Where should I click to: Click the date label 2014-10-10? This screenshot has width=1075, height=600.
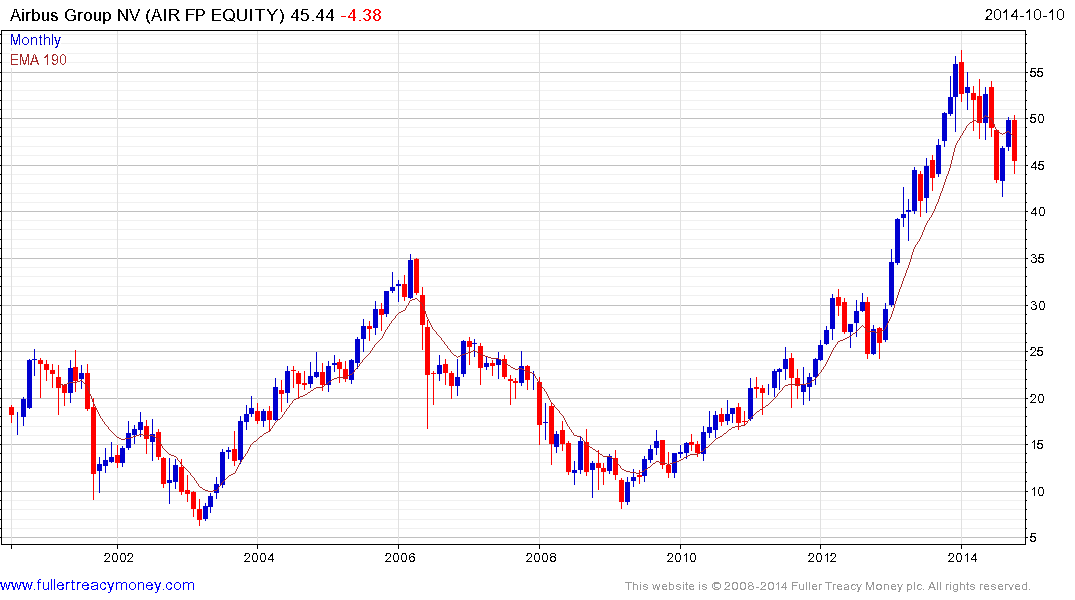click(1024, 15)
